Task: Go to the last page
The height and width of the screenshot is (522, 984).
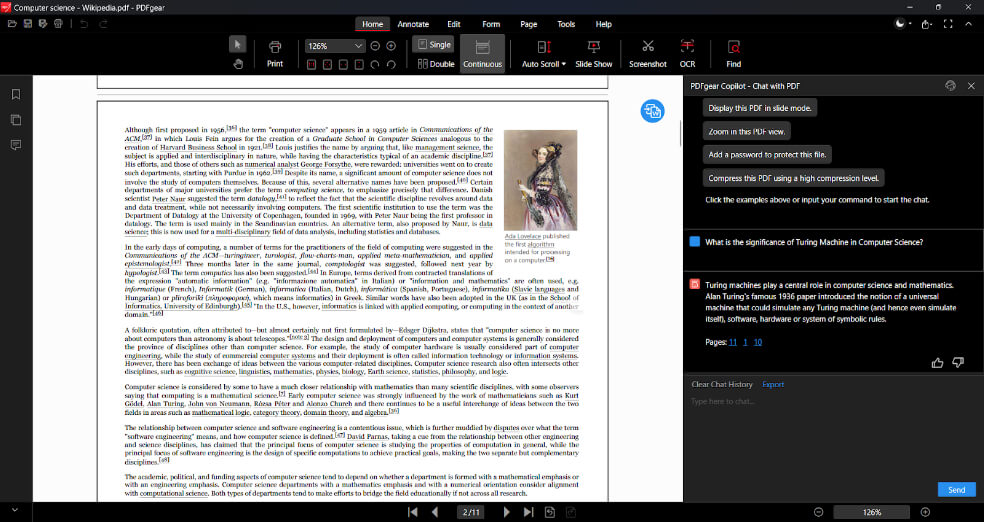Action: click(528, 512)
